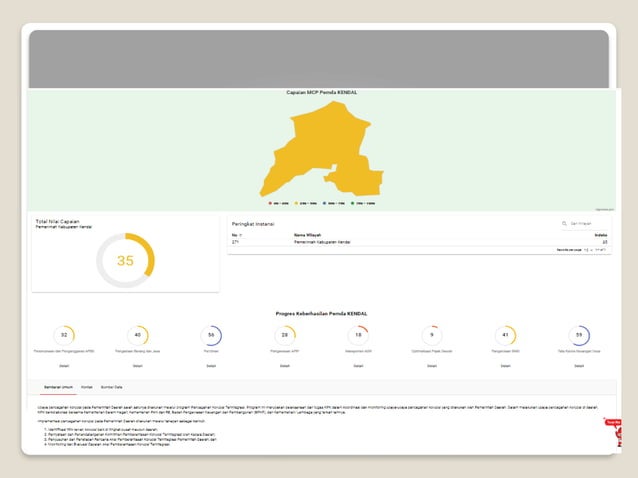
Task: Switch to the Kontak tab
Action: (87, 385)
